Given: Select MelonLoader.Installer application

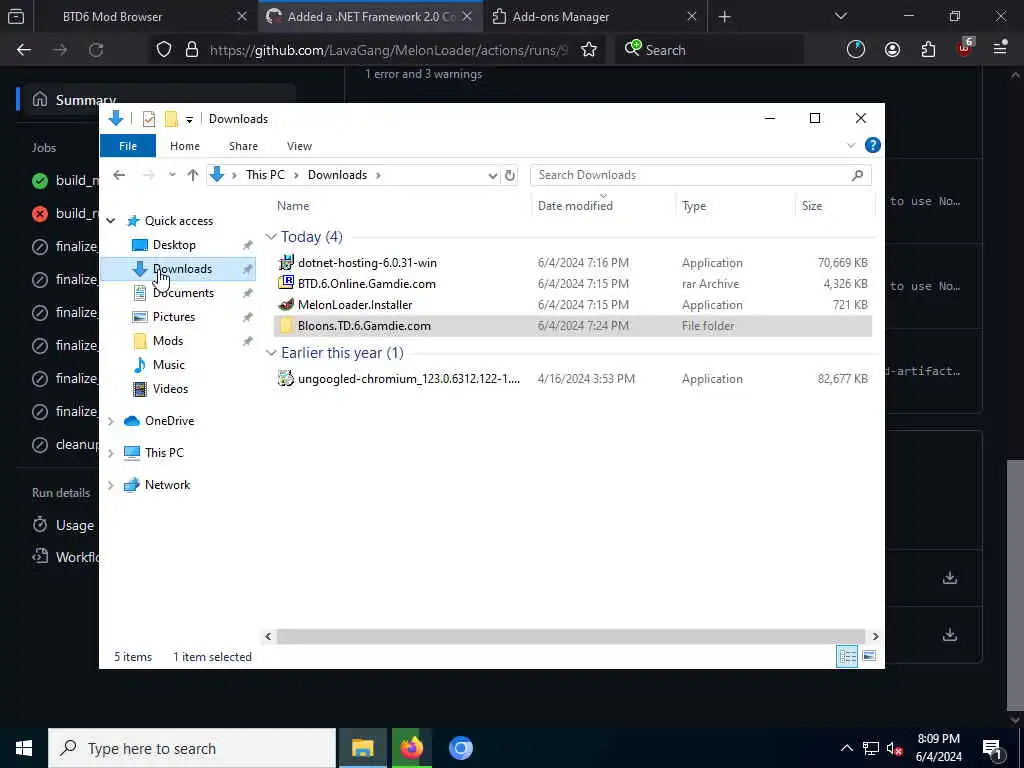Looking at the screenshot, I should pyautogui.click(x=355, y=304).
